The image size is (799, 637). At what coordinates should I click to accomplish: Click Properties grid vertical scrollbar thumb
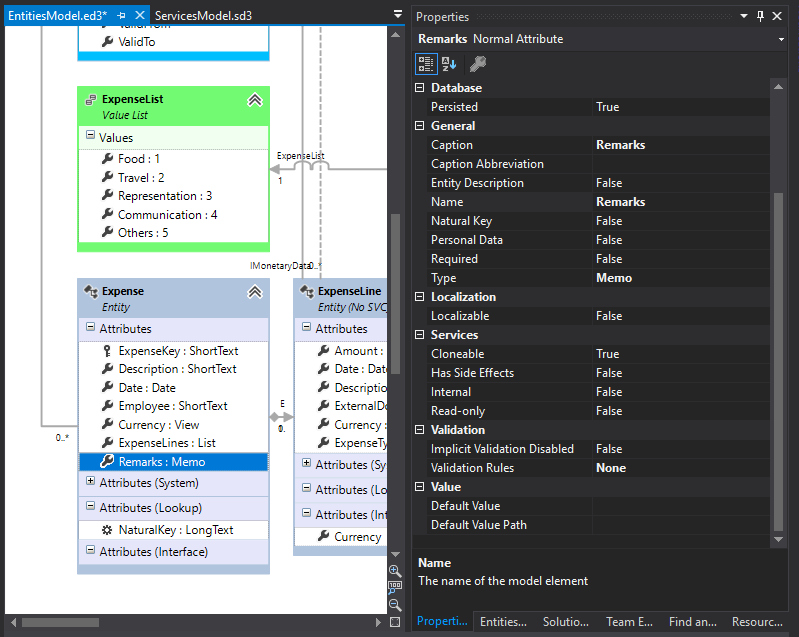coord(778,362)
